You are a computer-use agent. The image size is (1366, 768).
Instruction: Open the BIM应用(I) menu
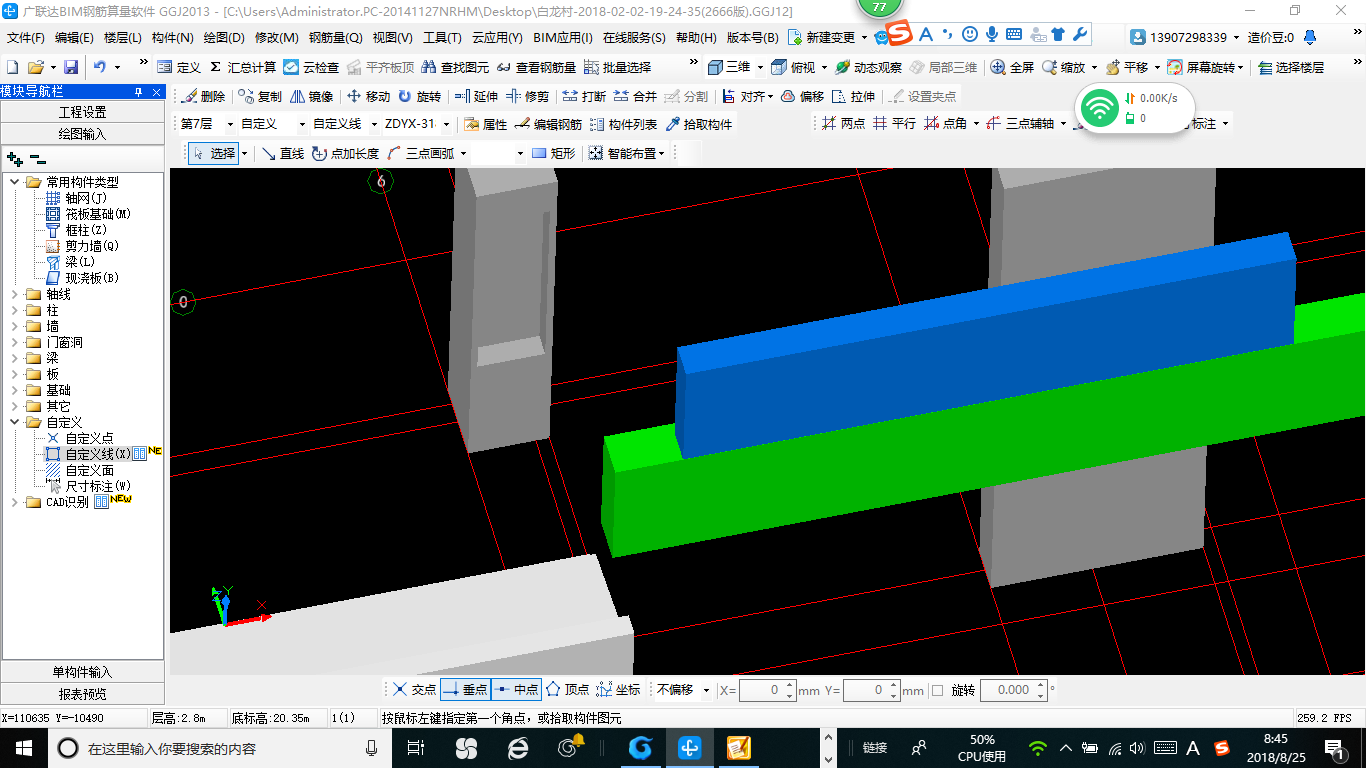coord(563,38)
